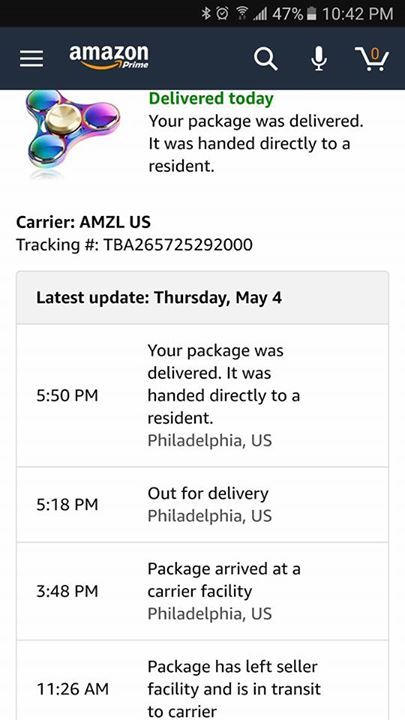Select the 5:18 PM Out for delivery entry
The width and height of the screenshot is (405, 720).
tap(202, 505)
